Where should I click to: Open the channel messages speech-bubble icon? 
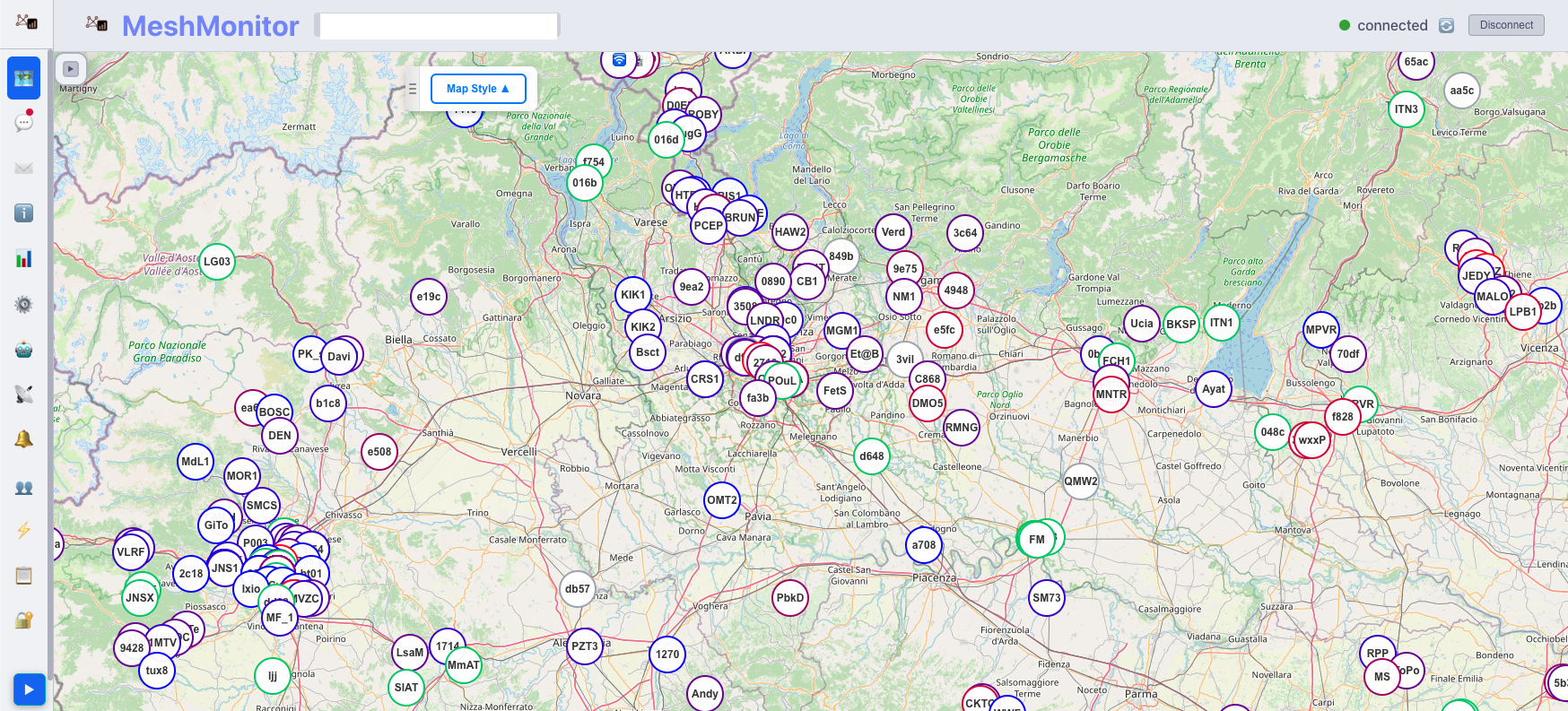click(x=24, y=122)
